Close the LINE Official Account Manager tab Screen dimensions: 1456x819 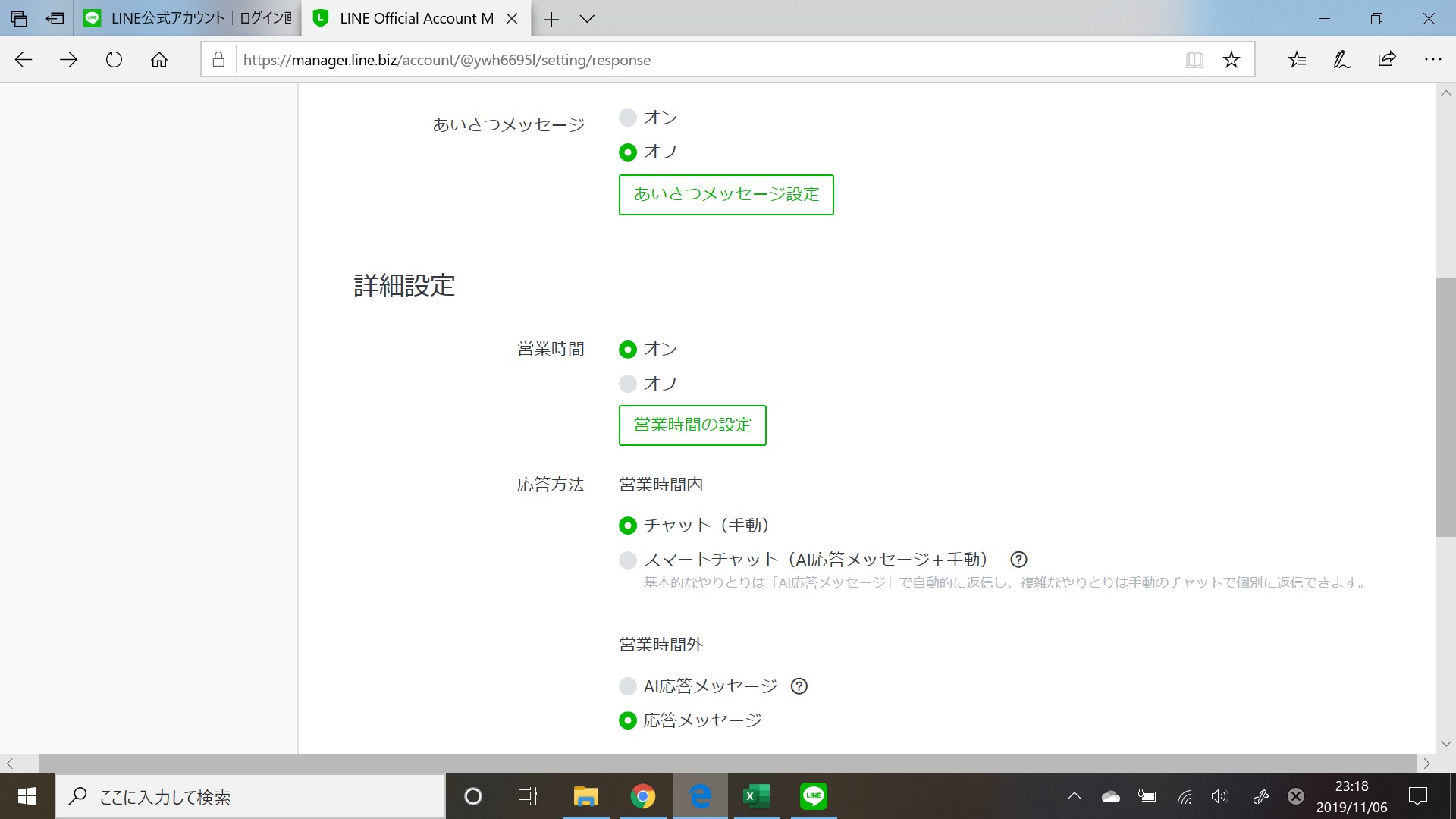coord(512,19)
